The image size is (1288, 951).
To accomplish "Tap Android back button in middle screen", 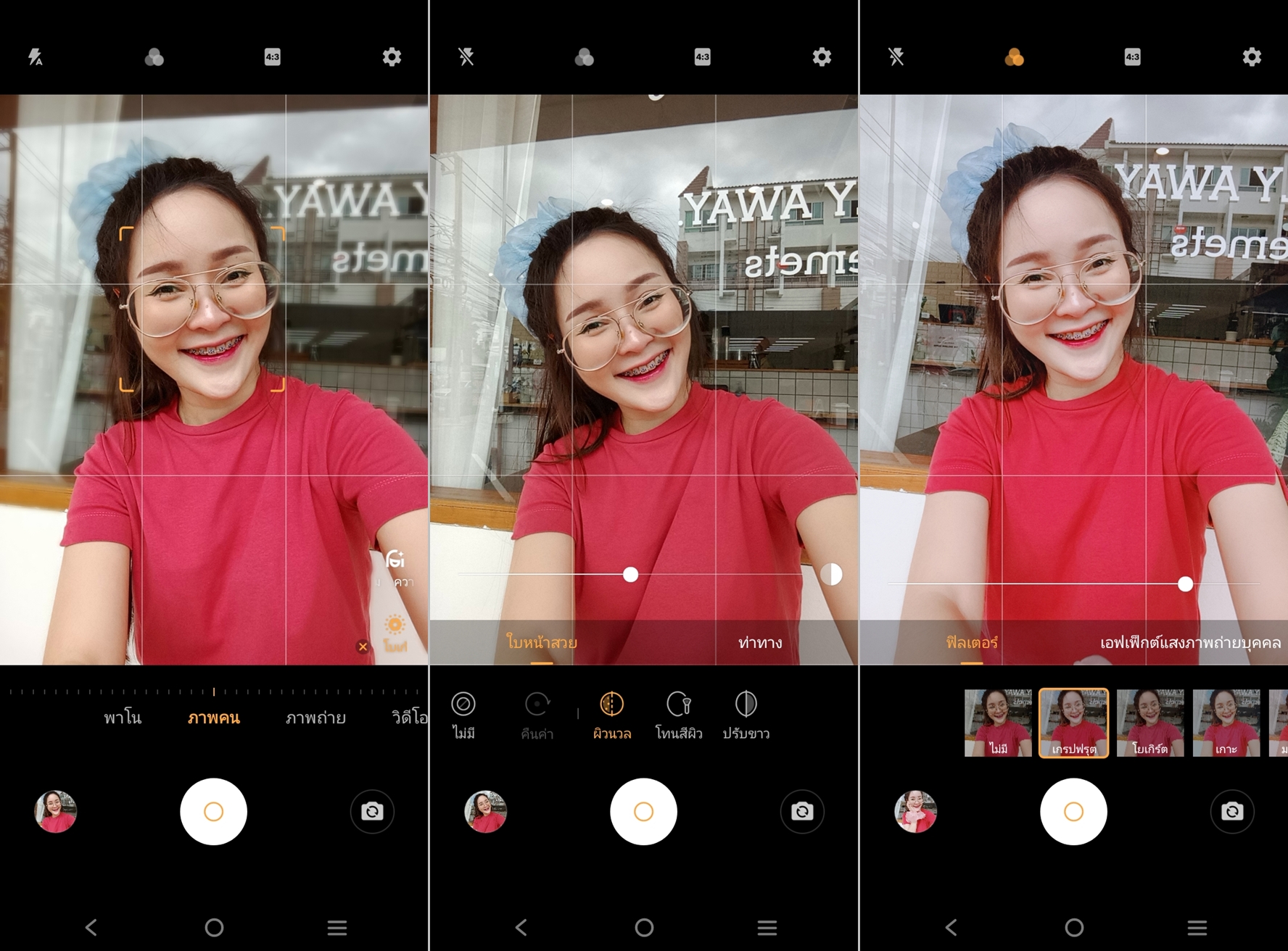I will (521, 927).
